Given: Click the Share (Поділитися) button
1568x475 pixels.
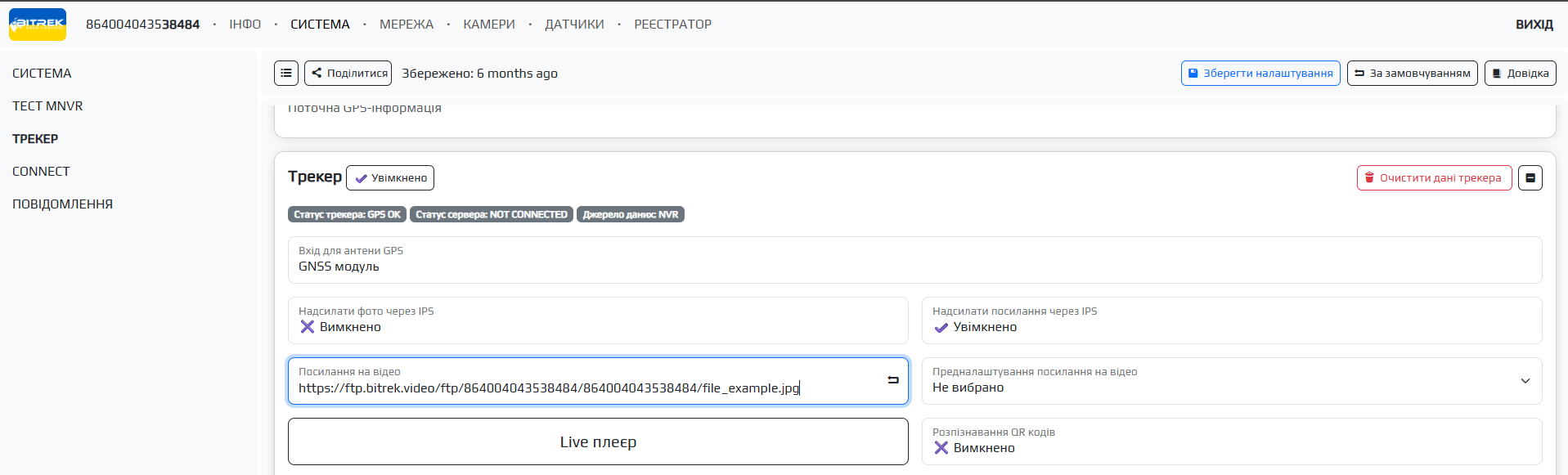Looking at the screenshot, I should [x=348, y=73].
